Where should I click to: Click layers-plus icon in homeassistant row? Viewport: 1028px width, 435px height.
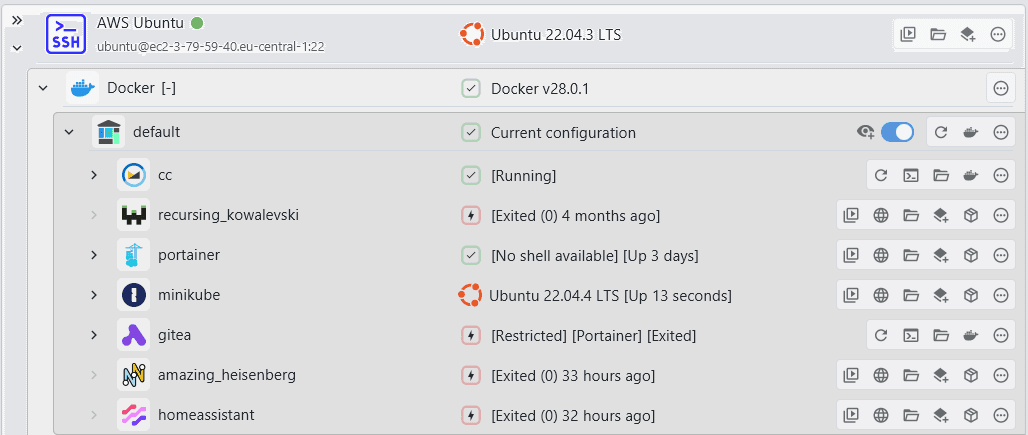(940, 415)
